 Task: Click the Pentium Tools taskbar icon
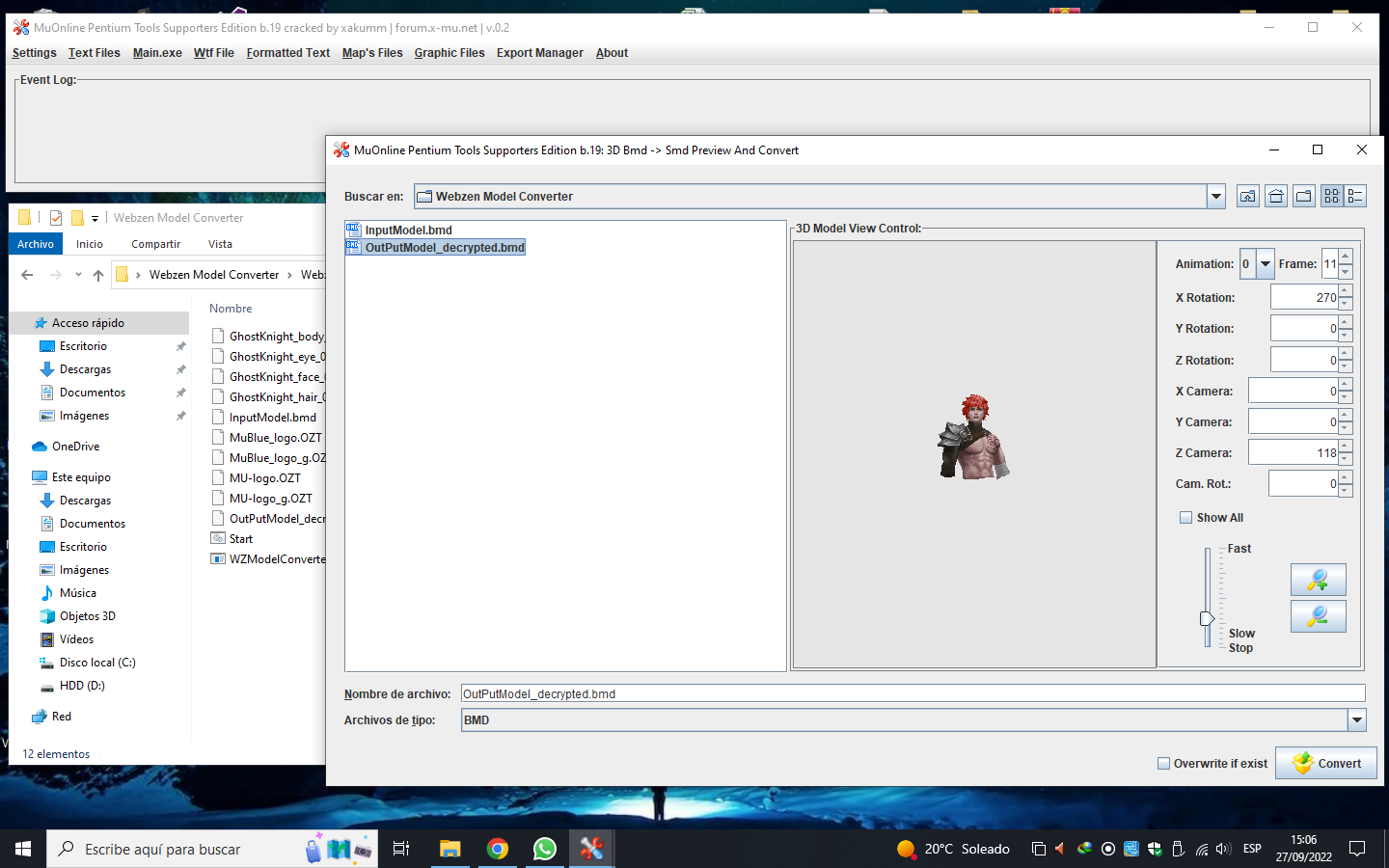pyautogui.click(x=591, y=849)
